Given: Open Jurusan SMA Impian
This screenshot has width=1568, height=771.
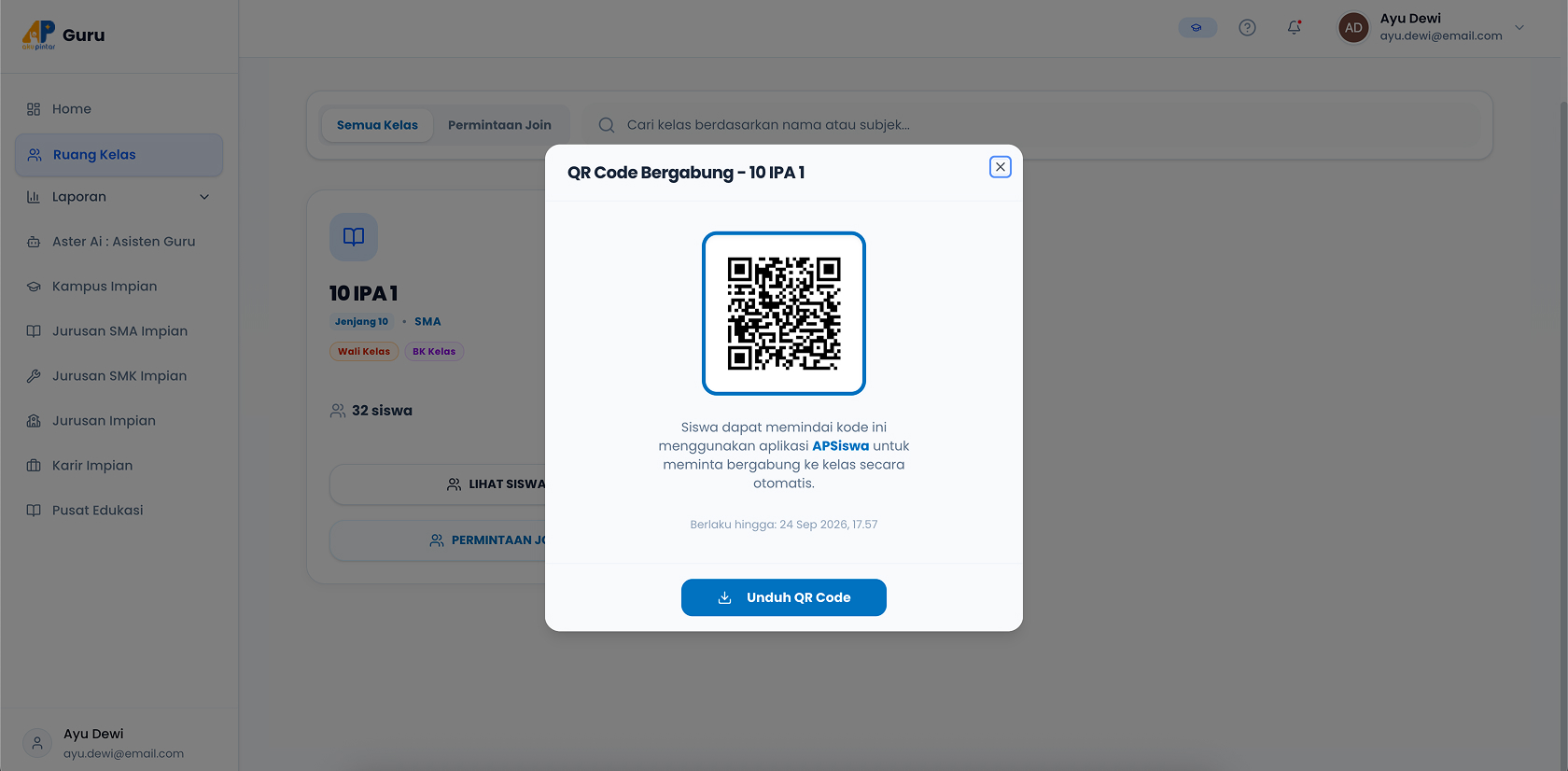Looking at the screenshot, I should [119, 331].
